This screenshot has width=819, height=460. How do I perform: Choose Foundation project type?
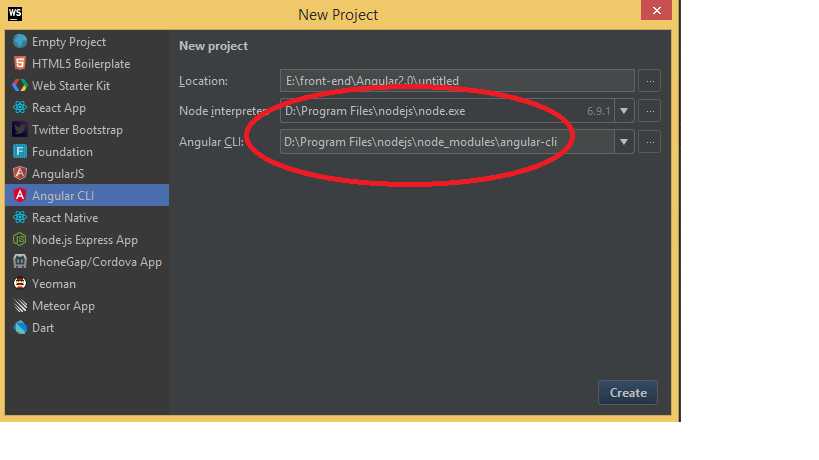click(87, 151)
